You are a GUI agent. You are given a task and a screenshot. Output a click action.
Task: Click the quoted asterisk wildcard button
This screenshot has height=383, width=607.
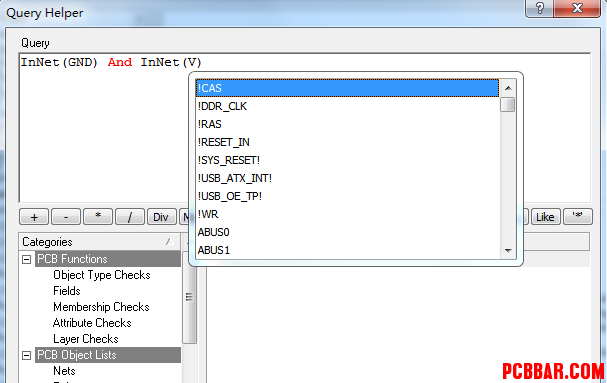point(577,217)
